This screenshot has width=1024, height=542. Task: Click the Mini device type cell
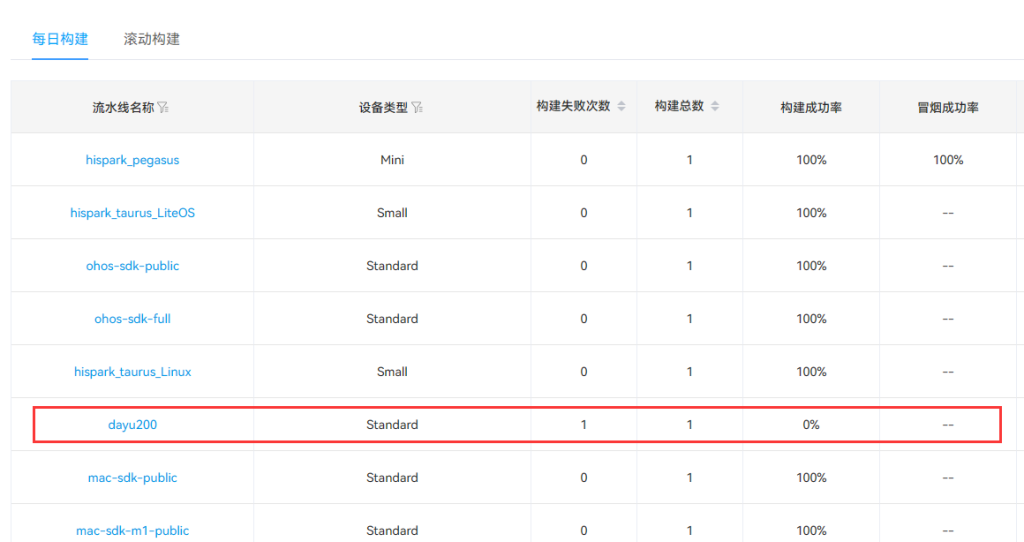tap(392, 160)
